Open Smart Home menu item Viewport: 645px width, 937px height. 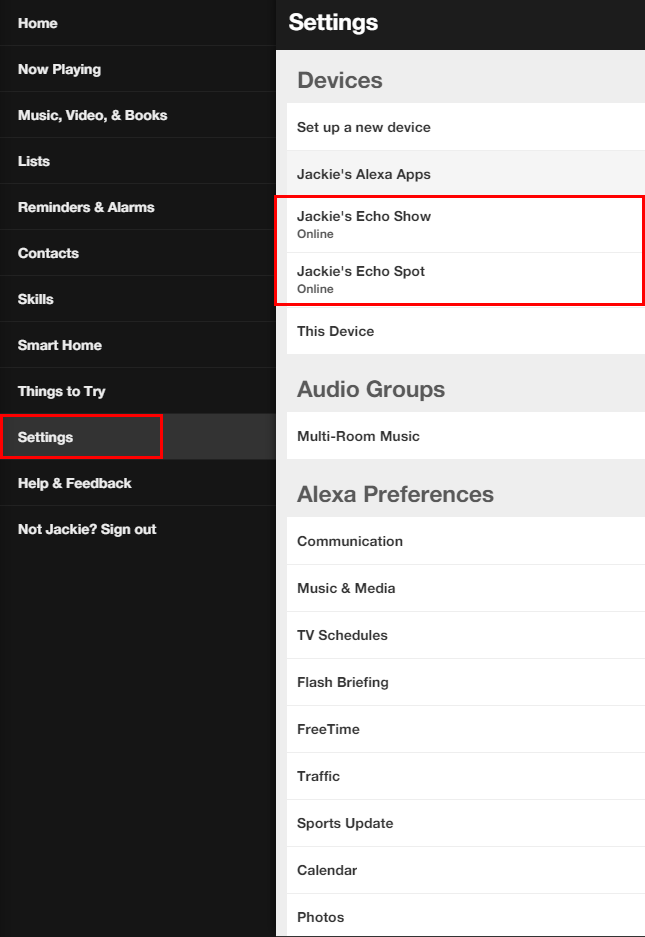[x=137, y=345]
